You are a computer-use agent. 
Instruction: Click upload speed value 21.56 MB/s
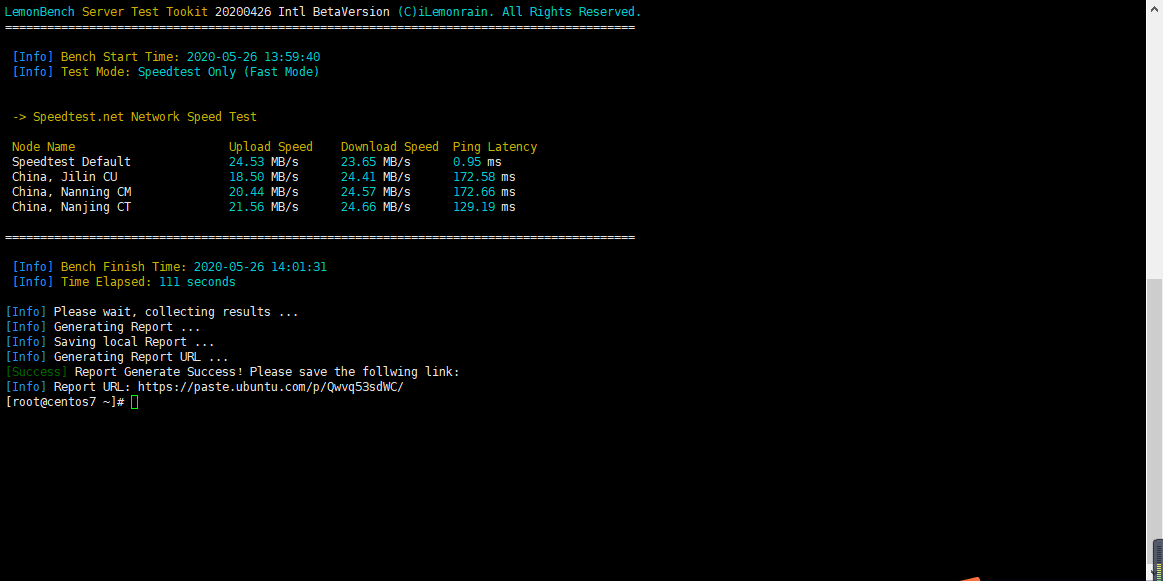263,206
